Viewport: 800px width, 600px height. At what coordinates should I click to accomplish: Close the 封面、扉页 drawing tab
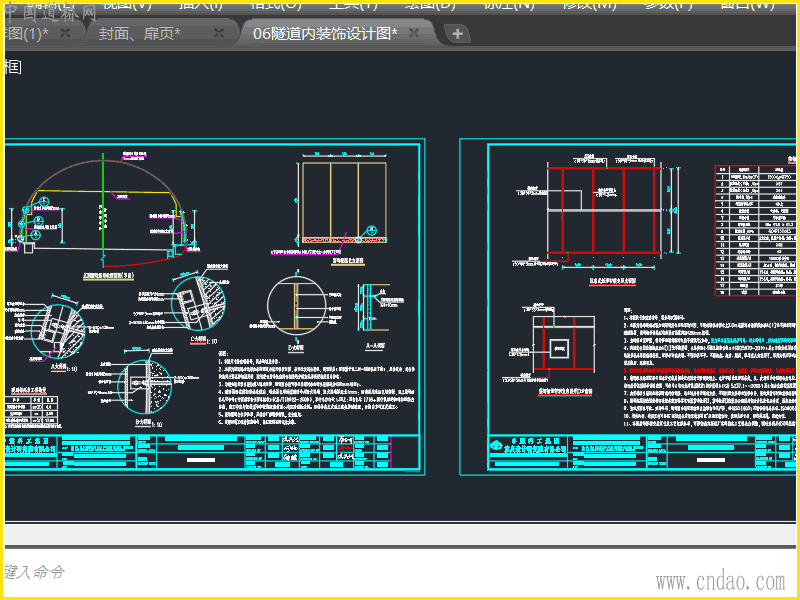(x=219, y=33)
